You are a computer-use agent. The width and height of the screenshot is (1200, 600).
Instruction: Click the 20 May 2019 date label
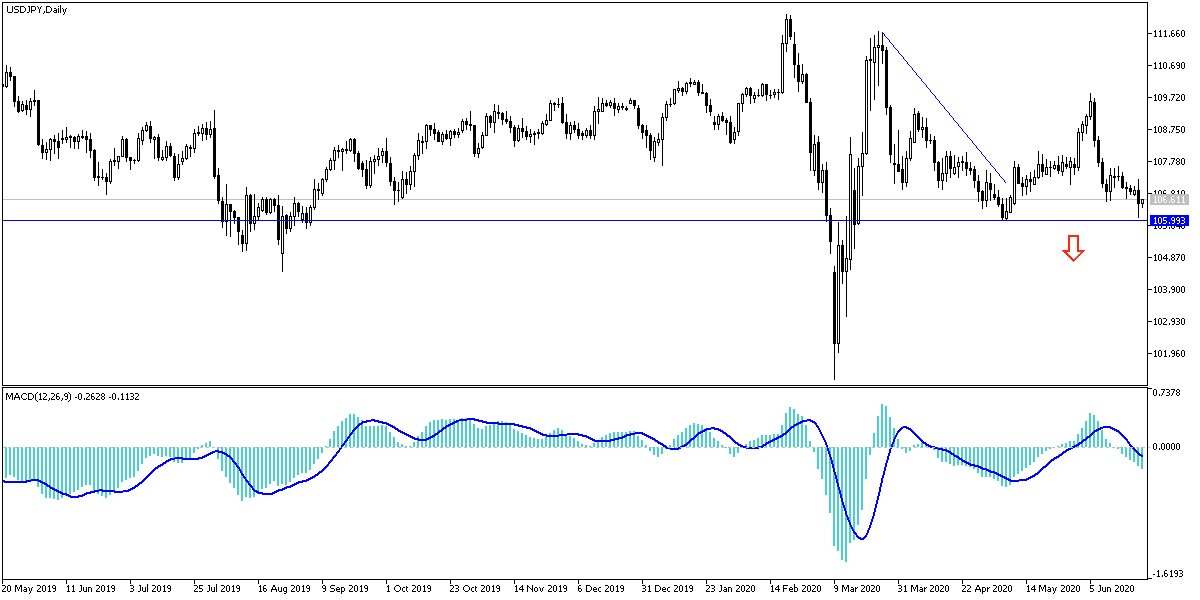[x=29, y=589]
